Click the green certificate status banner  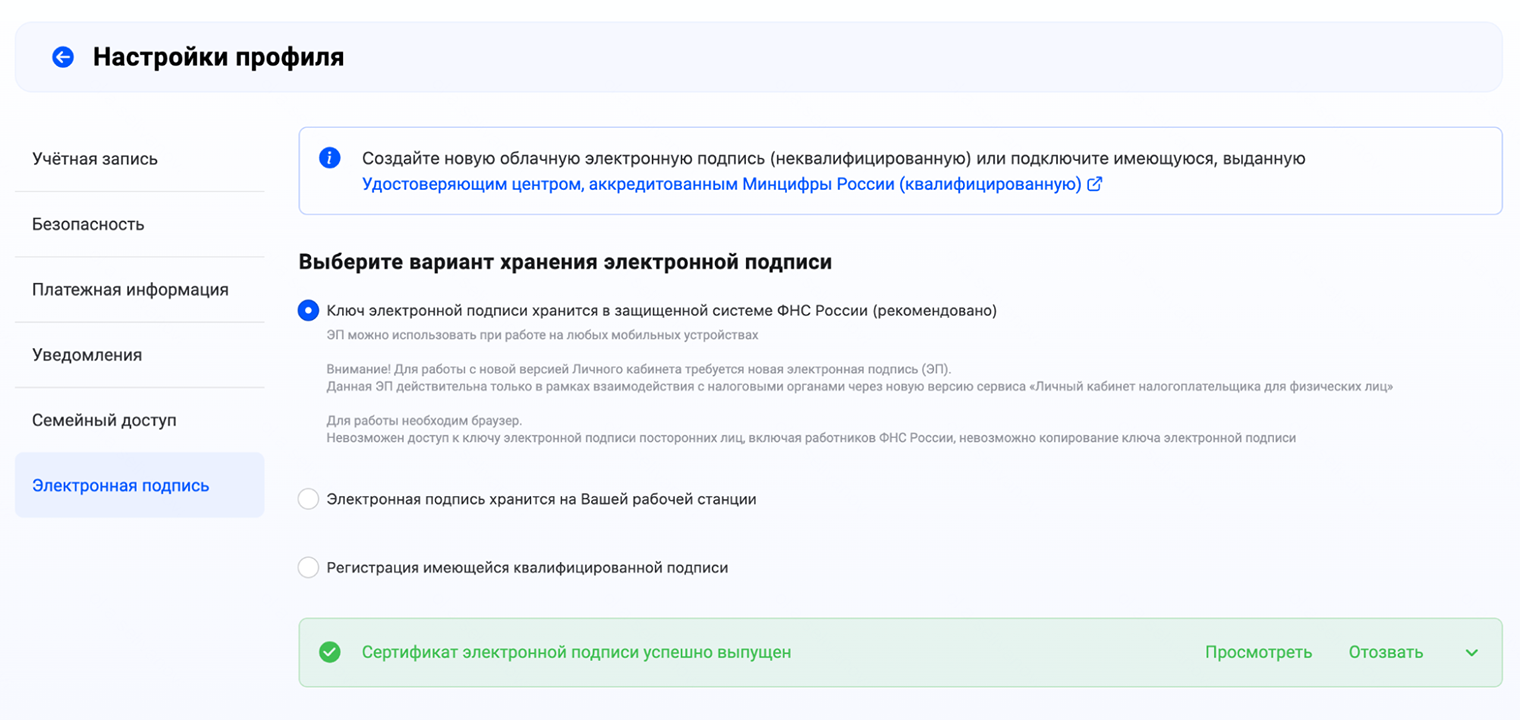click(900, 651)
